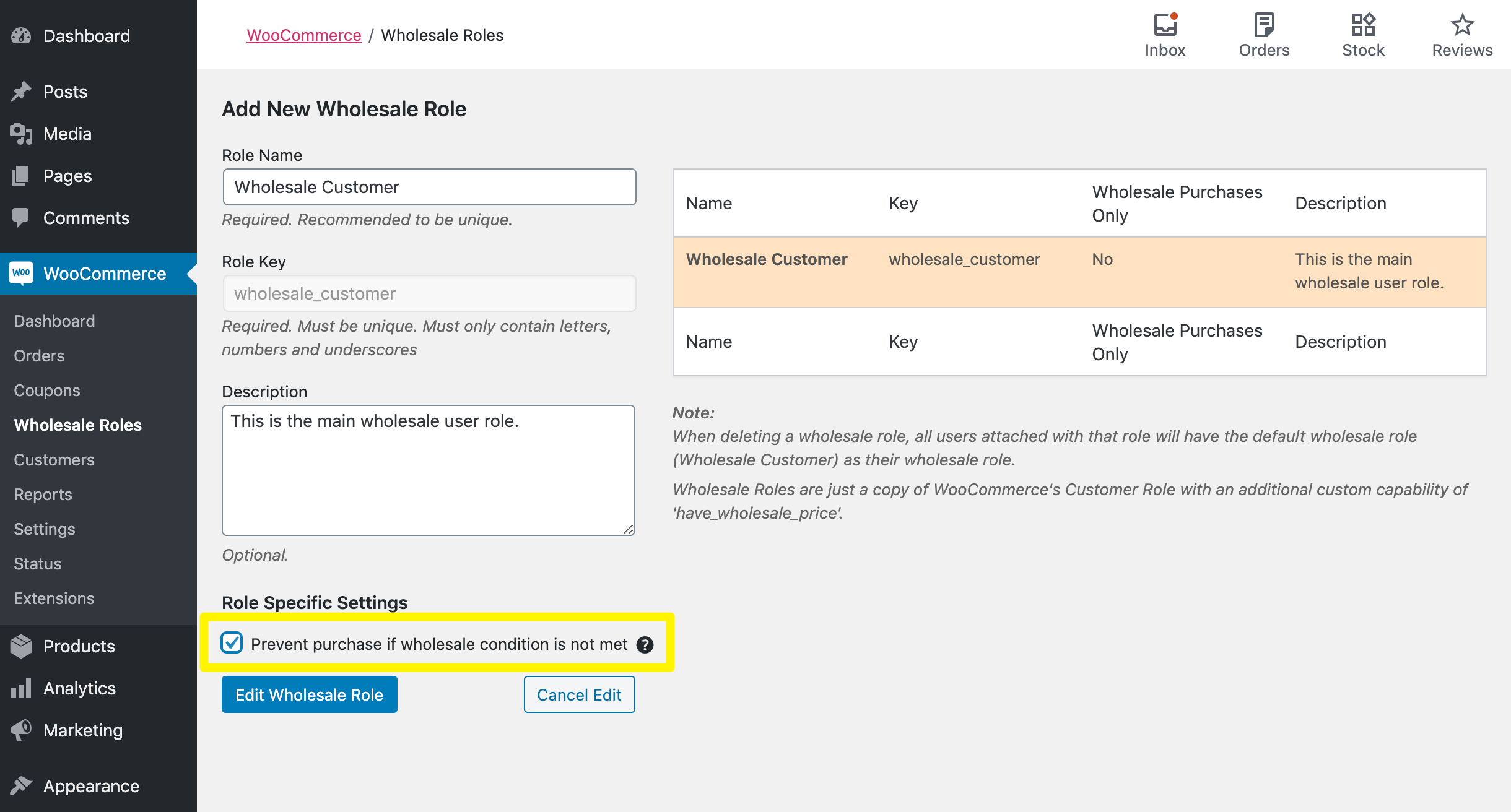Go to Extensions submenu
The width and height of the screenshot is (1511, 812).
[x=54, y=598]
